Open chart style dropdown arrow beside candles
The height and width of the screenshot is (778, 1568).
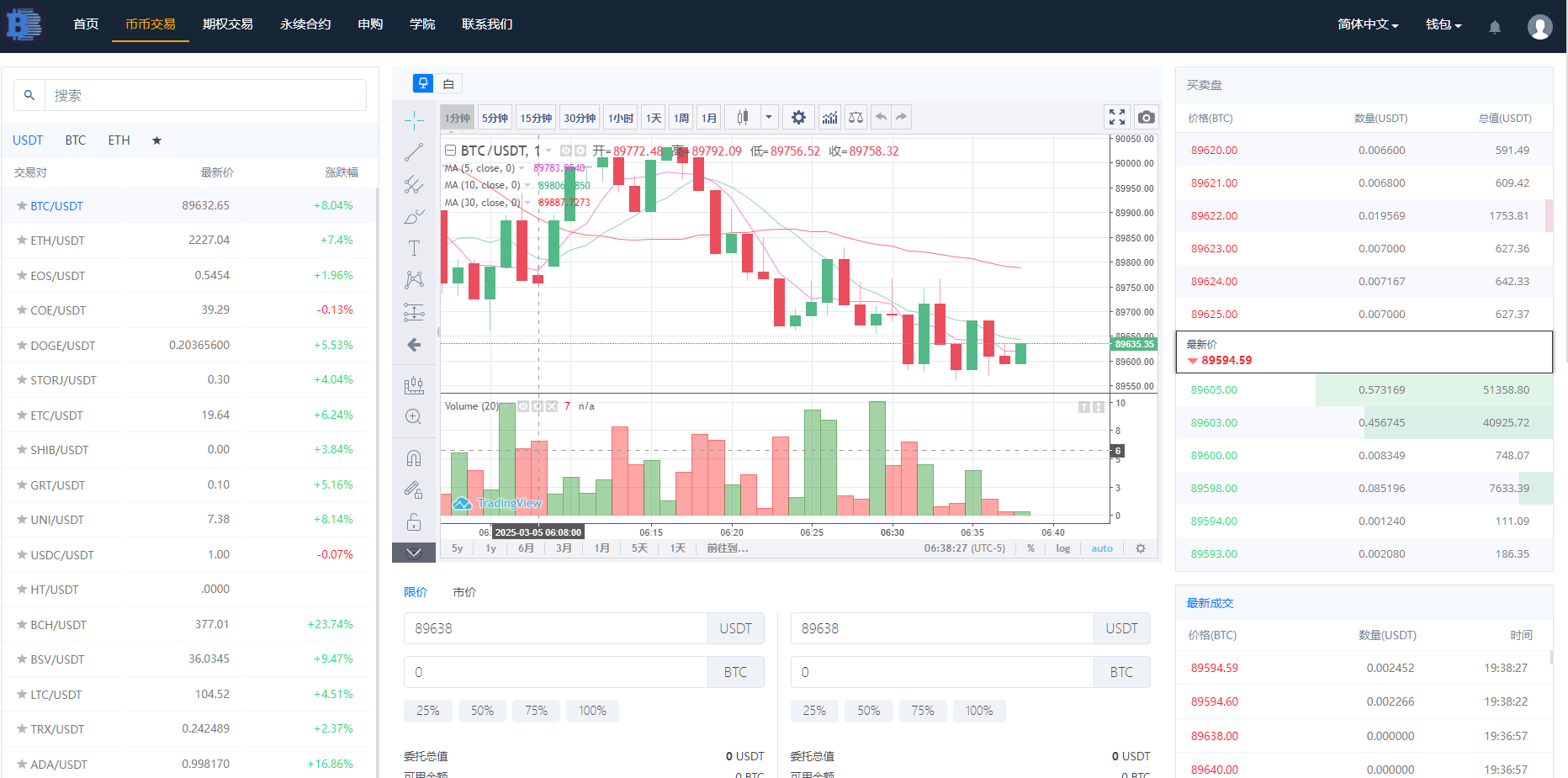(x=768, y=118)
